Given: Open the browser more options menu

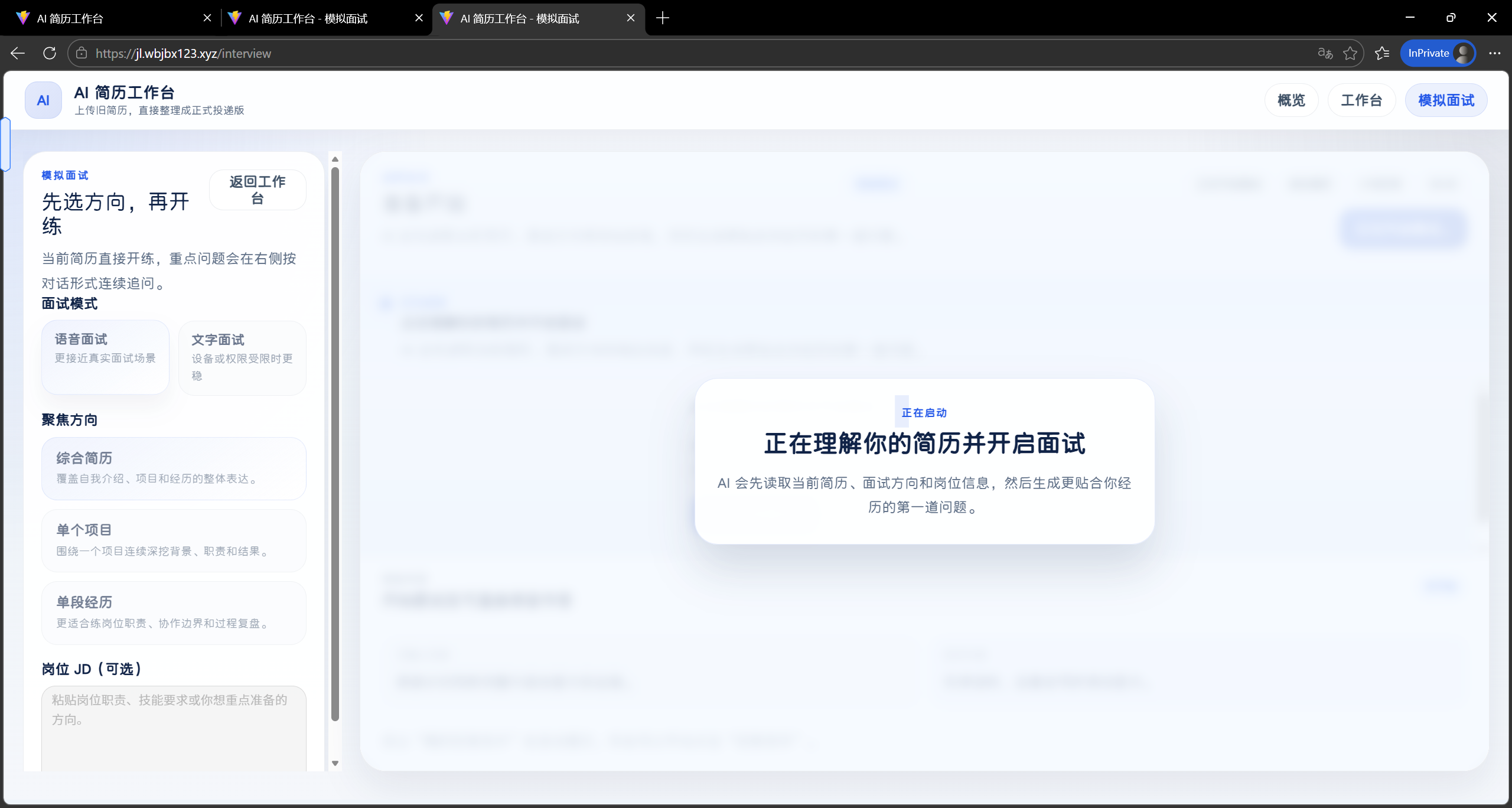Looking at the screenshot, I should (x=1495, y=53).
